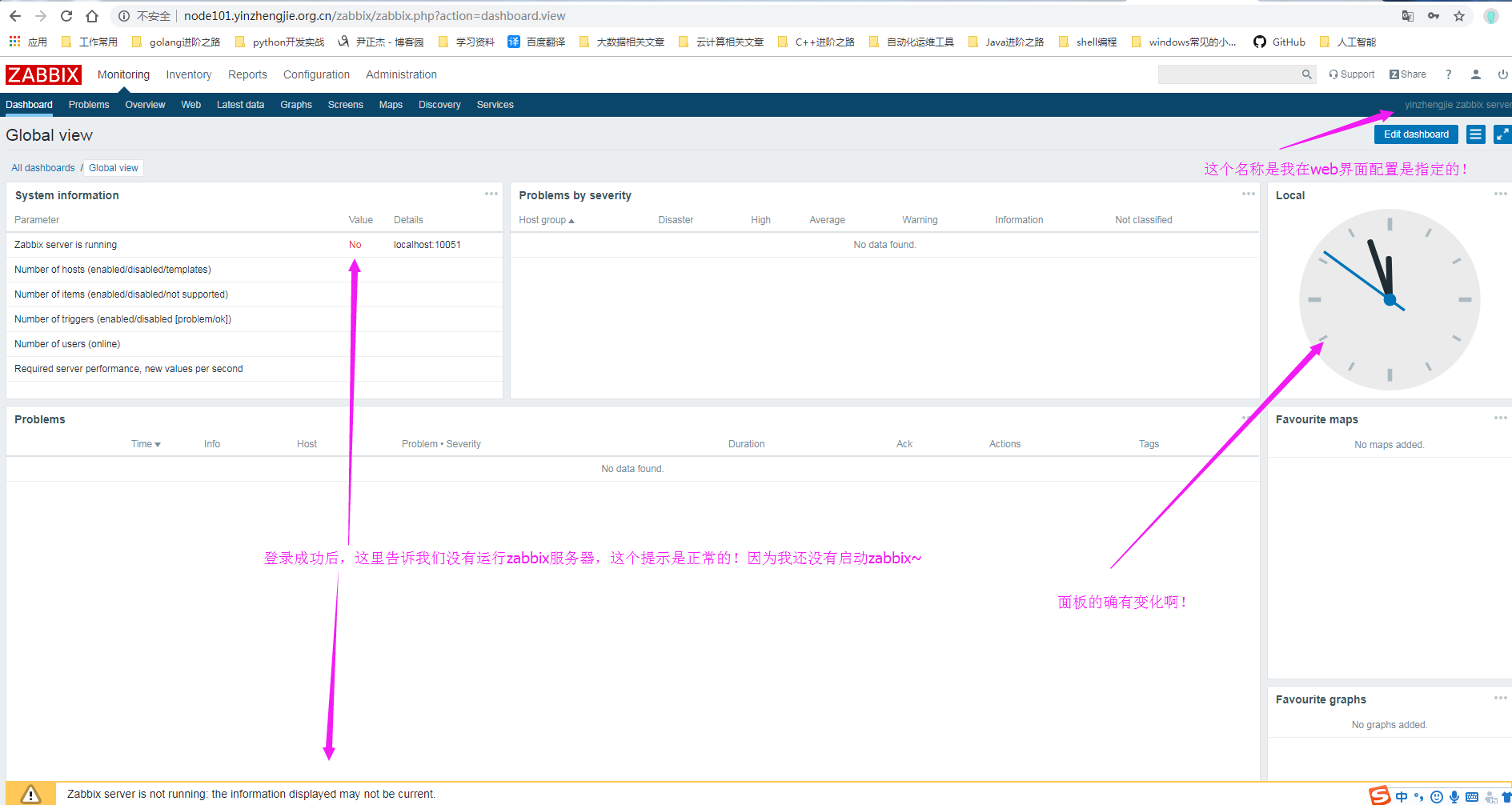Click the Zabbix logo
The width and height of the screenshot is (1512, 805).
point(43,74)
